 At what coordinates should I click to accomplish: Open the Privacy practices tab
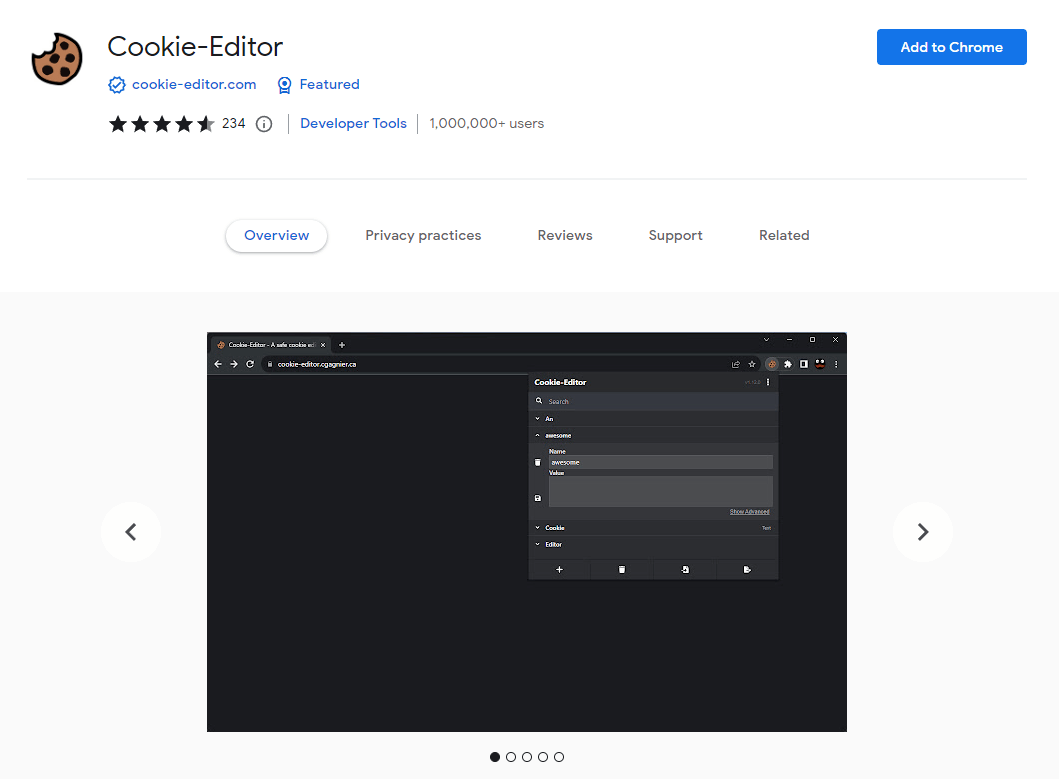(x=423, y=236)
